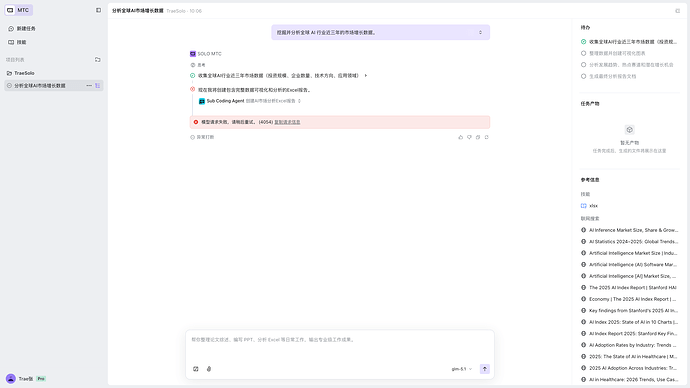This screenshot has width=690, height=388.
Task: Open AI Index 2025: State of AI in 10 Charts
Action: click(629, 322)
